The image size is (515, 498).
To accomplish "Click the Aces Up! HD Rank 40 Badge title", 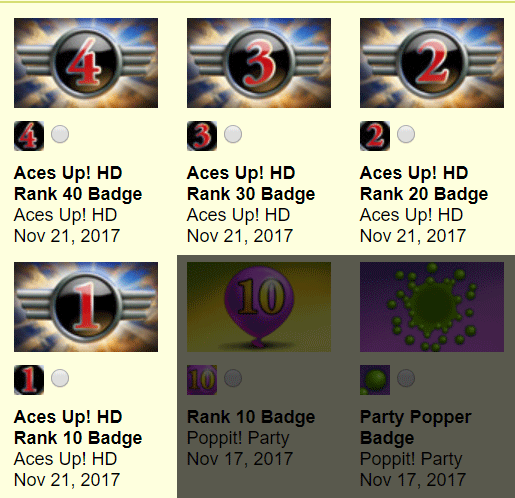I will 78,184.
